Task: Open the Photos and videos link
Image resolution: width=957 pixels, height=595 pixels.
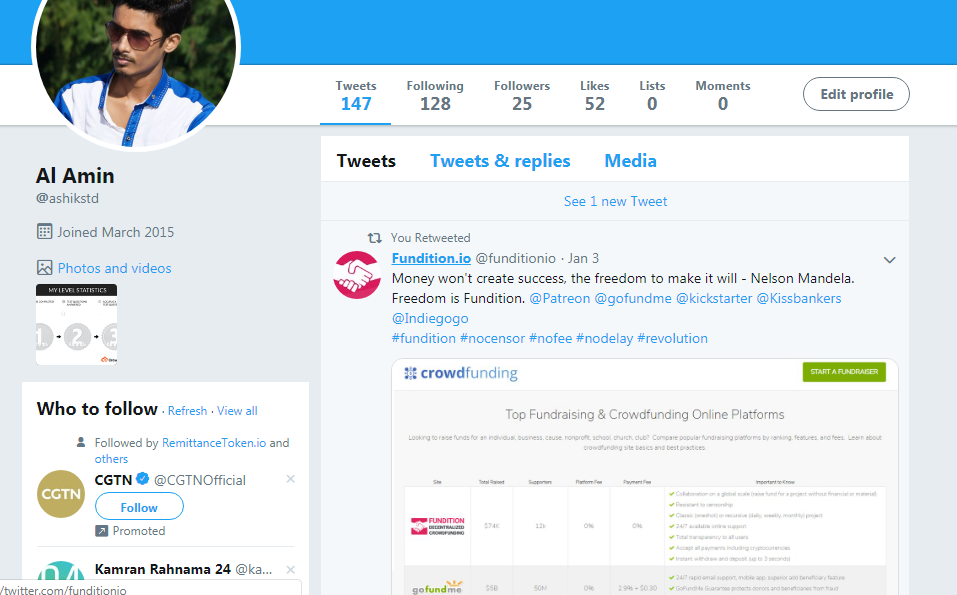Action: click(114, 268)
